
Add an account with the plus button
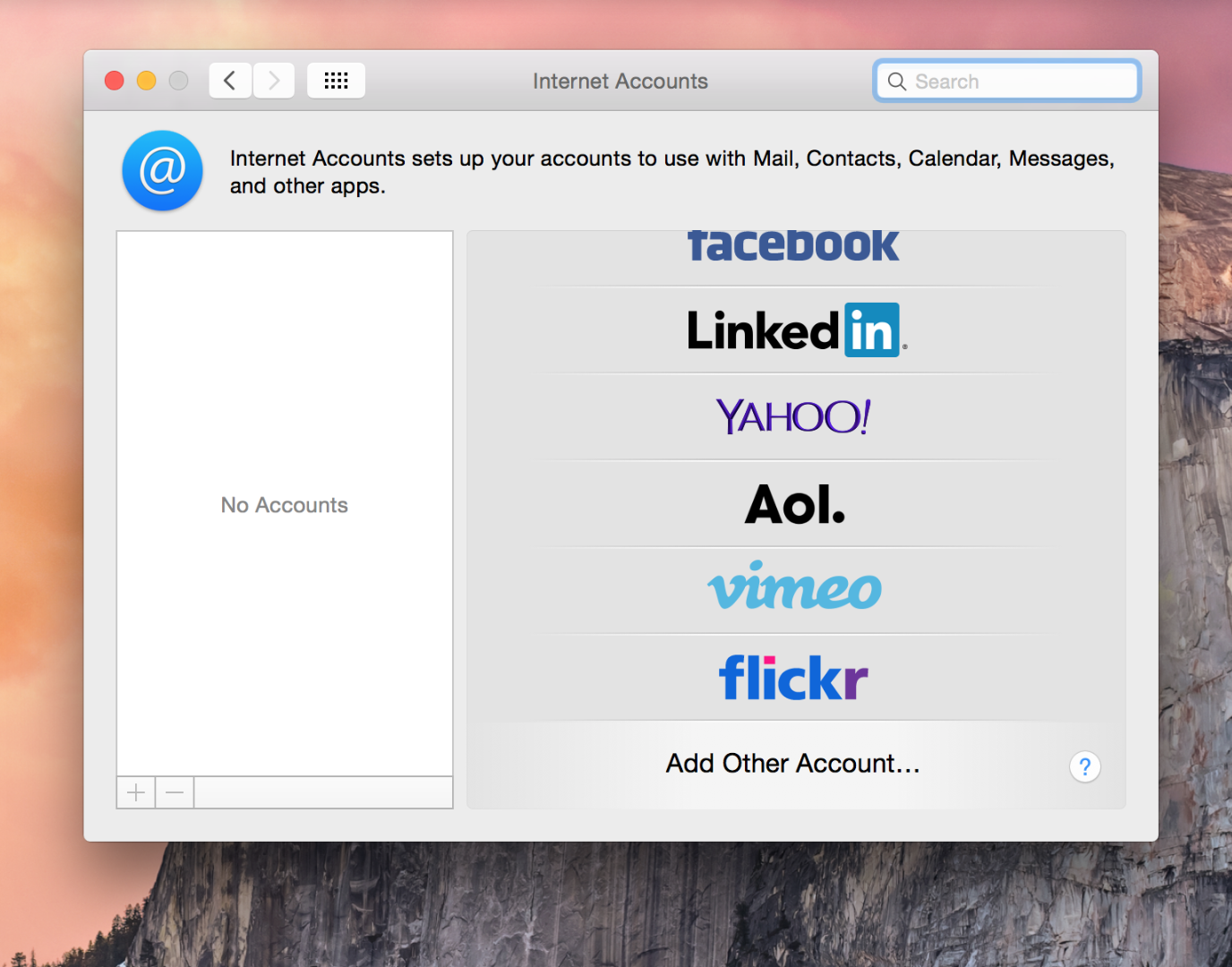136,792
